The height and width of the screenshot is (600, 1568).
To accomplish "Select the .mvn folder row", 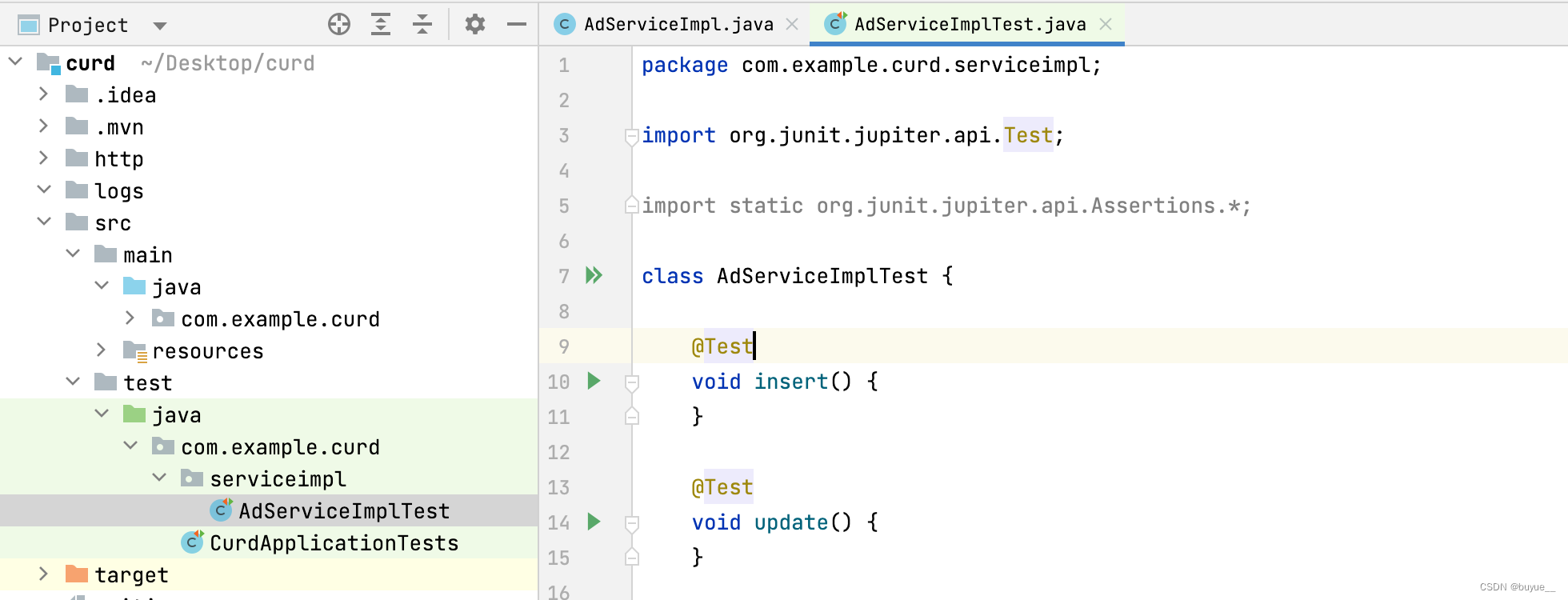I will coord(269,126).
